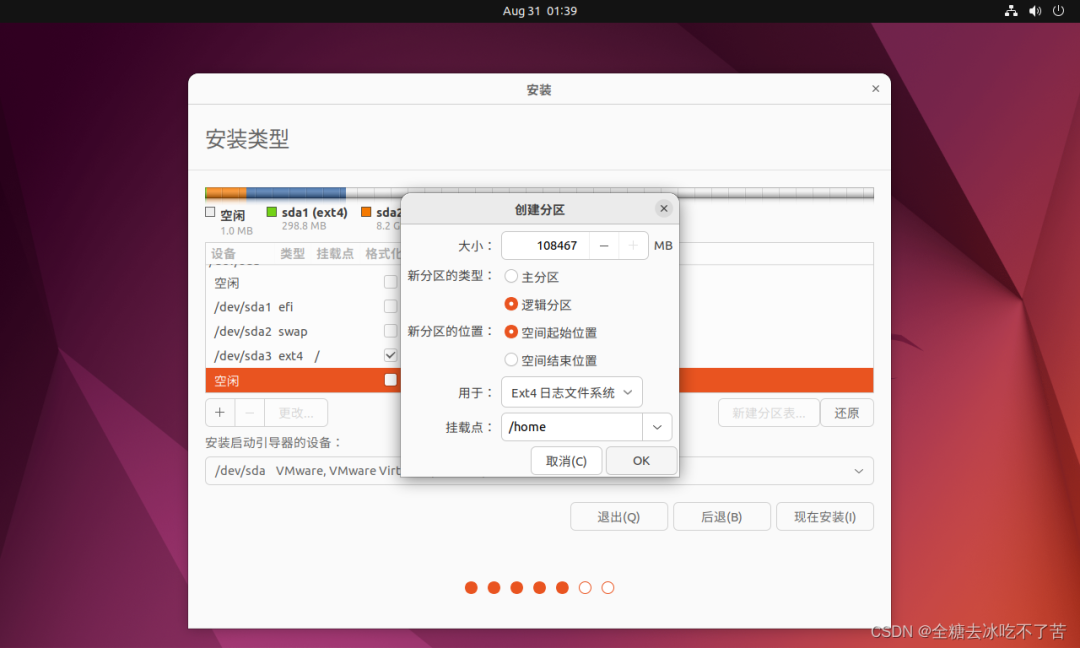Image resolution: width=1080 pixels, height=648 pixels.
Task: Click the Aug 31 clock in top bar
Action: [539, 11]
